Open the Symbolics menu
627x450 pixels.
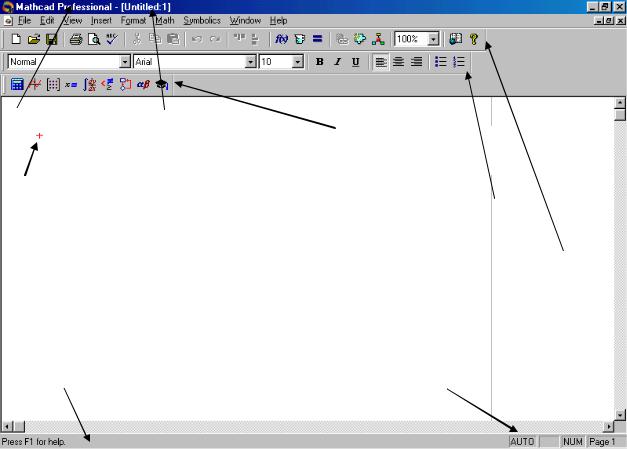pos(202,20)
